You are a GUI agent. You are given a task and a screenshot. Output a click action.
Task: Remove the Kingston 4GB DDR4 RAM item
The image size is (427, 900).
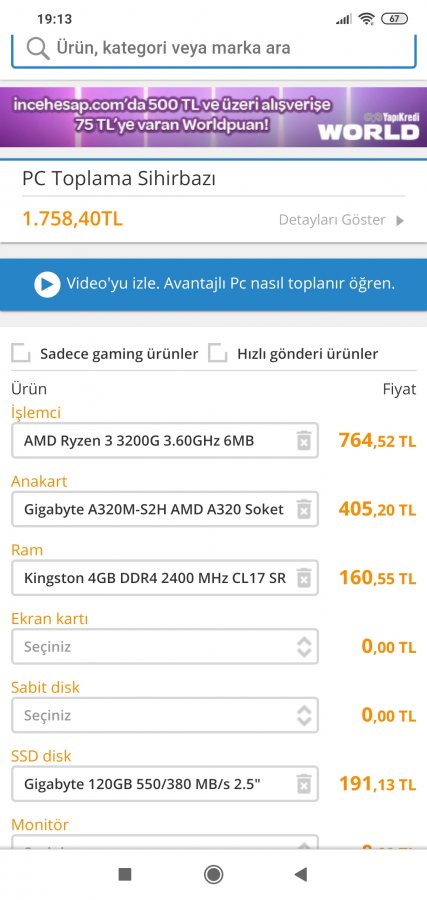304,578
